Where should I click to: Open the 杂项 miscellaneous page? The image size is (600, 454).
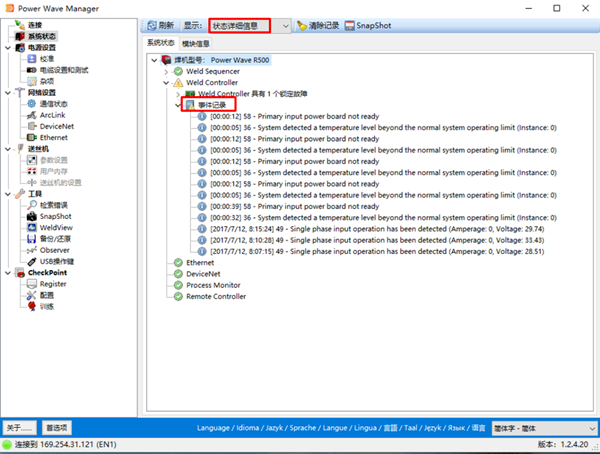47,81
